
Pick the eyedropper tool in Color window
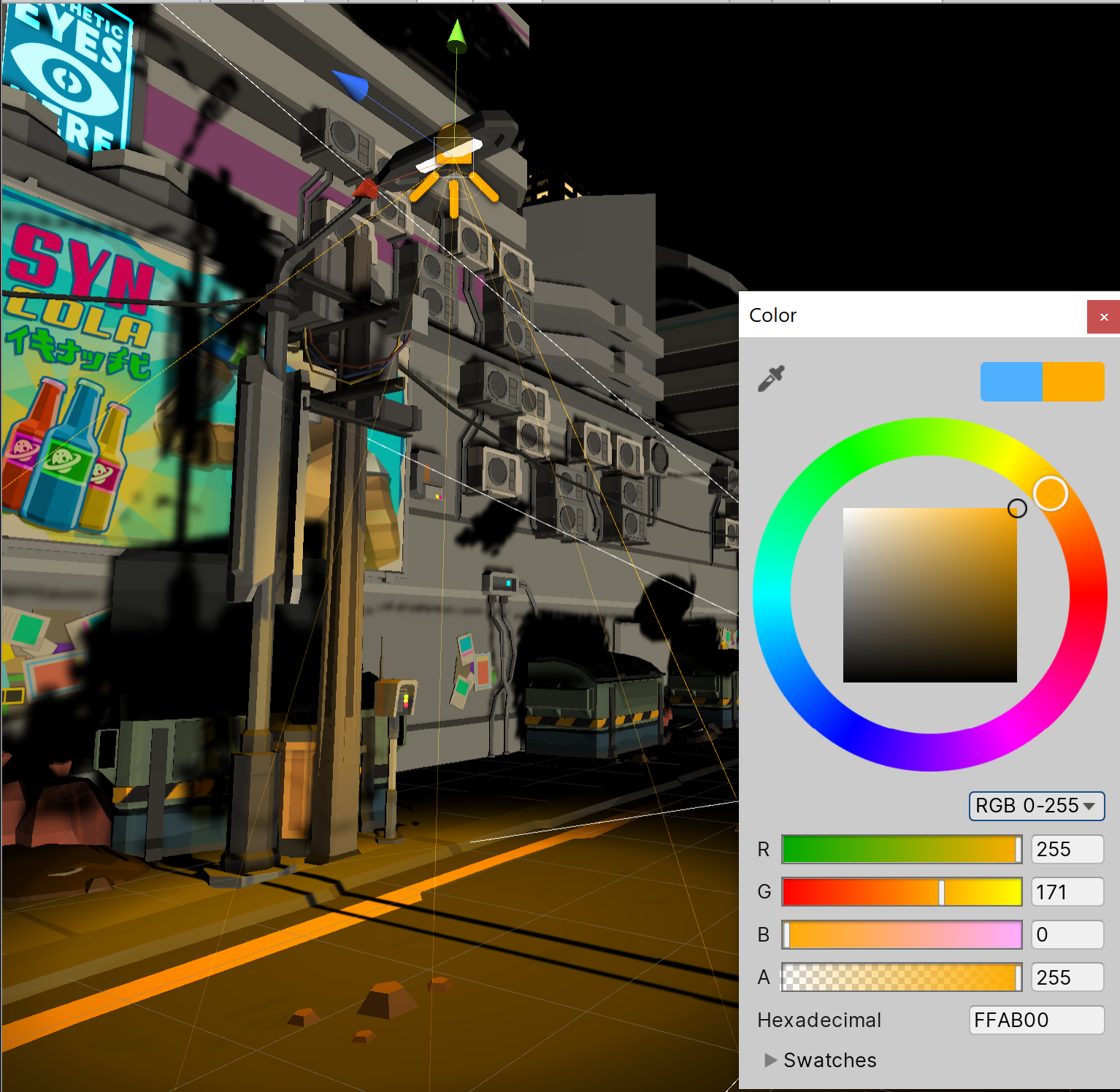coord(771,379)
